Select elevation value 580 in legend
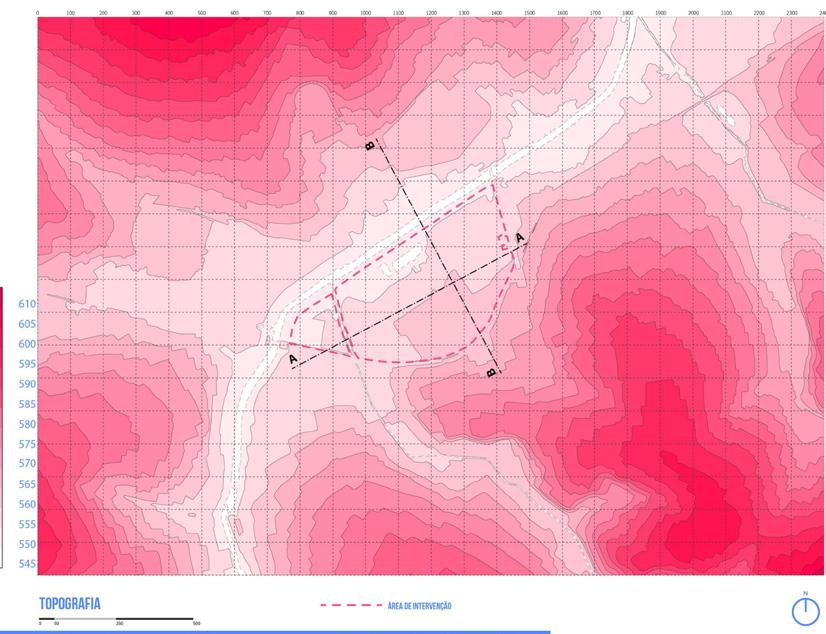 click(x=27, y=424)
